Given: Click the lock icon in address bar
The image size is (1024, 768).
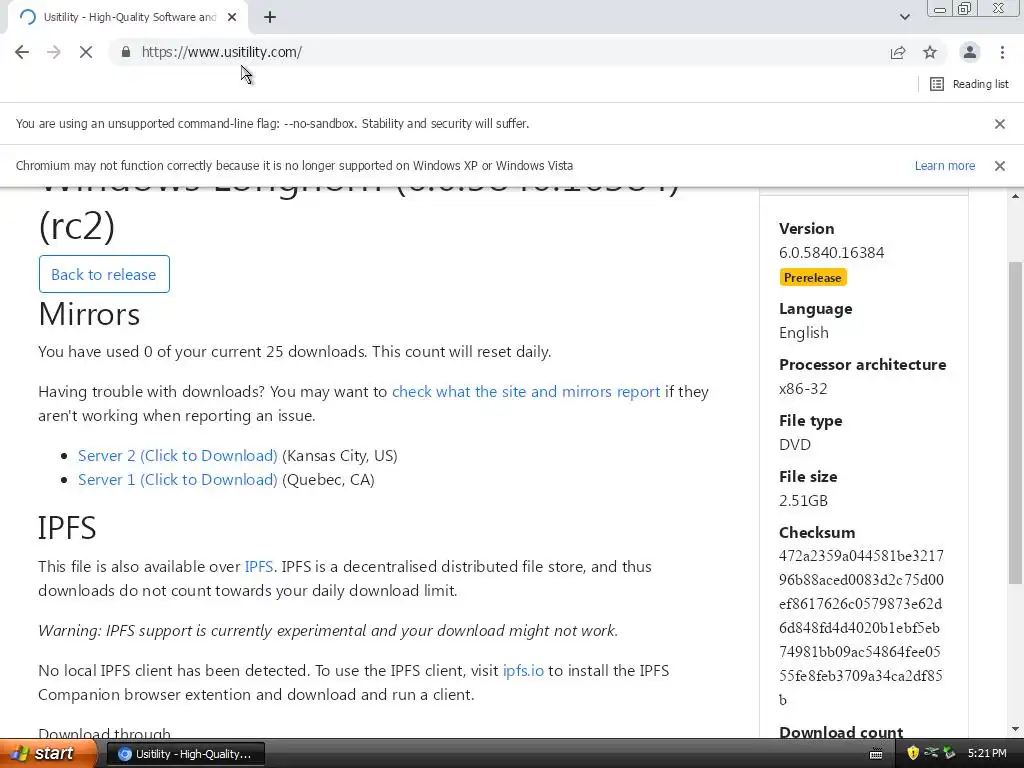Looking at the screenshot, I should 126,52.
